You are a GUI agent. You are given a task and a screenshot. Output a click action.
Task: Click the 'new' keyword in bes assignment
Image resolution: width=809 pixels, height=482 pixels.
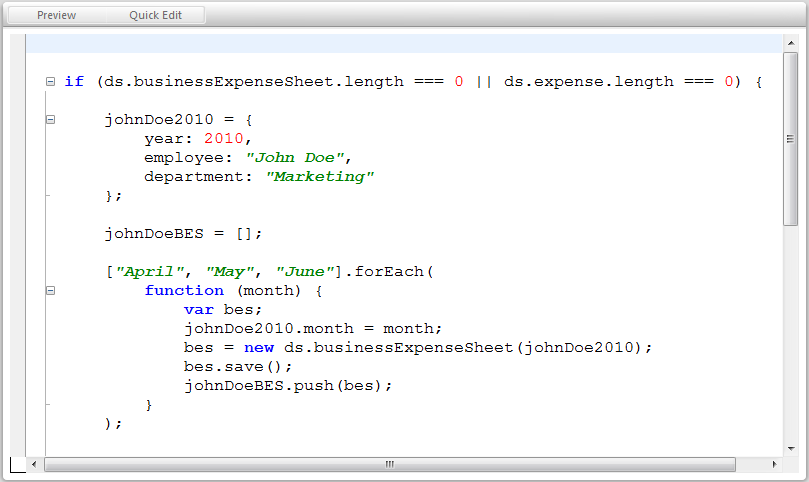tap(259, 347)
